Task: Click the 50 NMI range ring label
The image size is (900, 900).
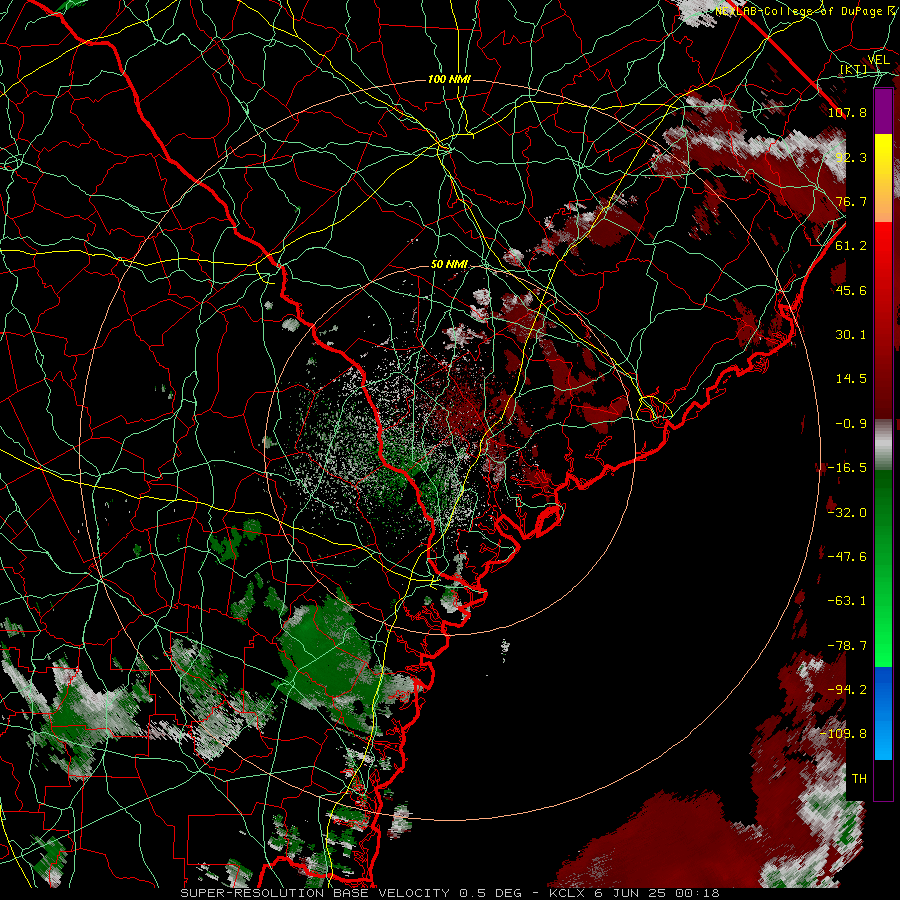Action: 449,265
